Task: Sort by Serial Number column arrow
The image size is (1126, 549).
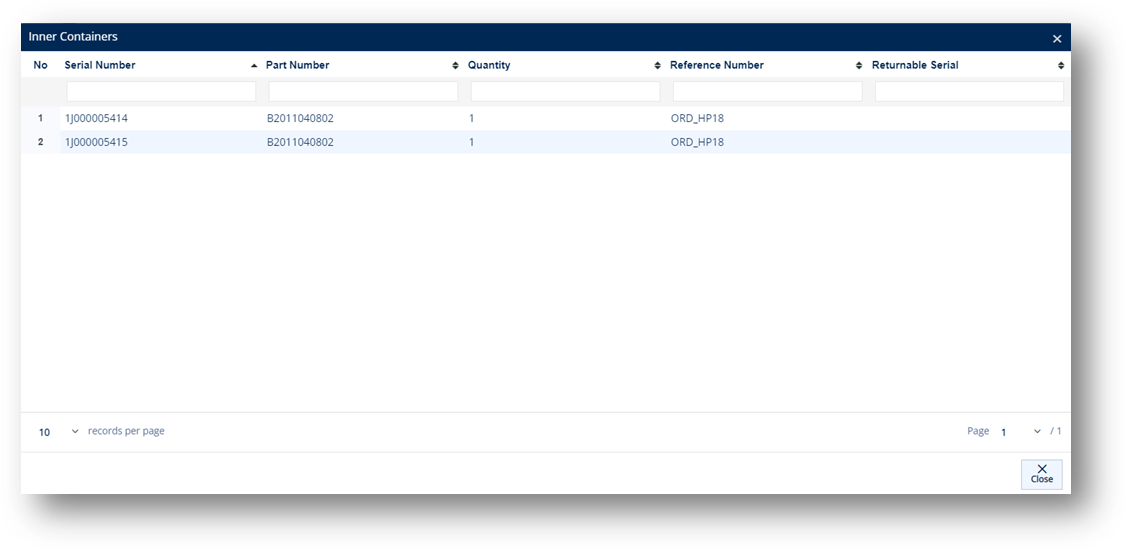Action: click(x=253, y=65)
